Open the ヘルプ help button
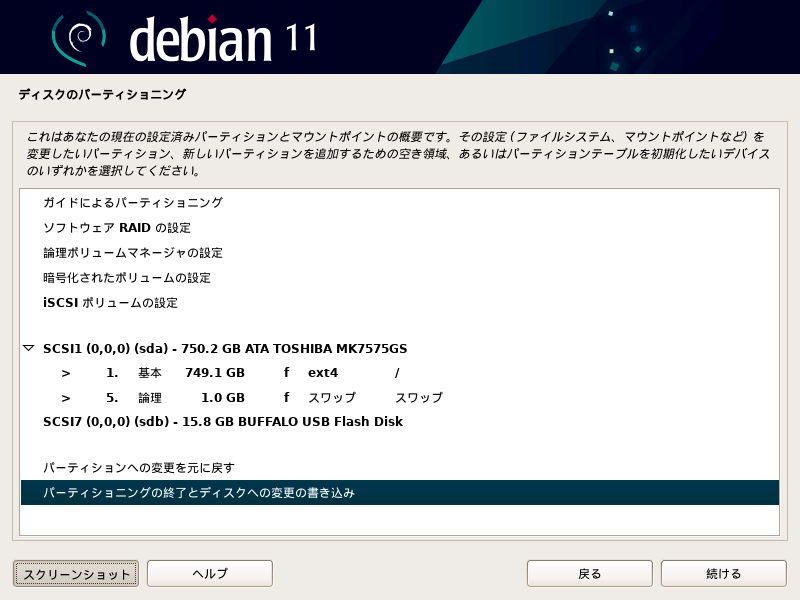Screen dimensions: 800x600 pos(210,573)
